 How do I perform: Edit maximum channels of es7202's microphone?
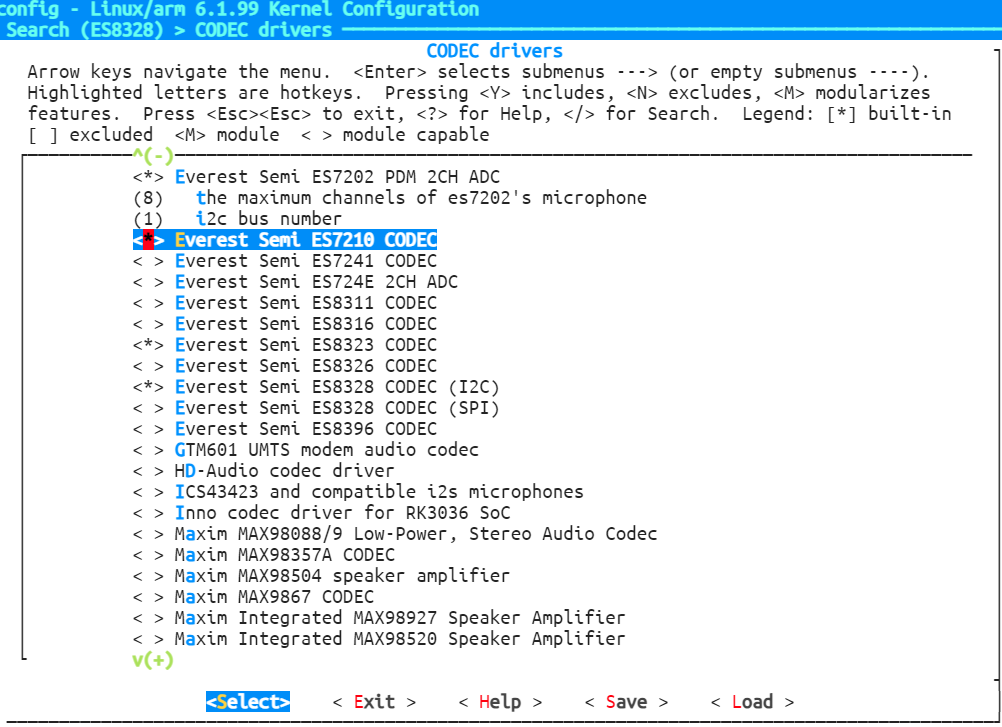(420, 198)
